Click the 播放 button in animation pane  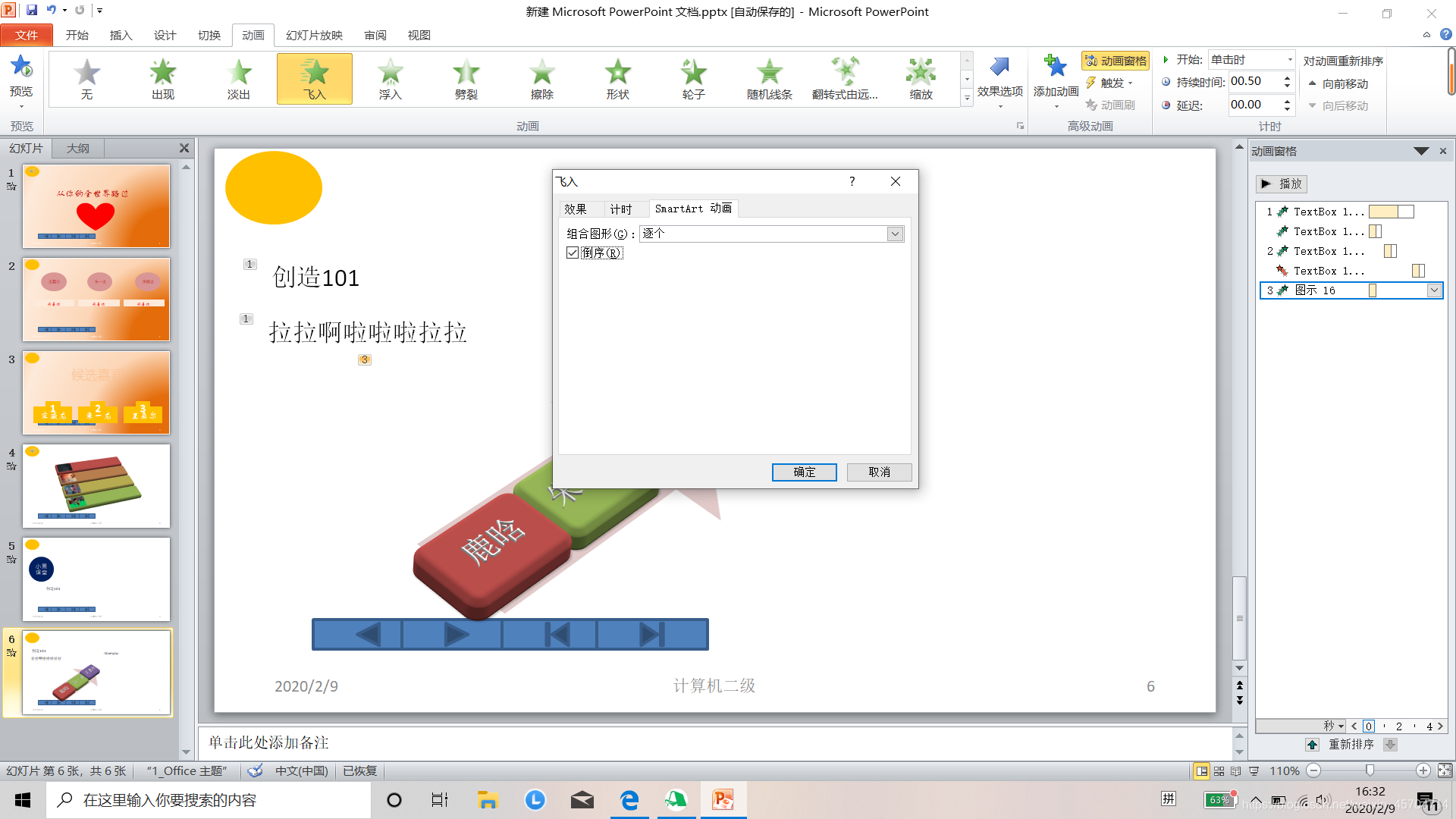[x=1282, y=184]
